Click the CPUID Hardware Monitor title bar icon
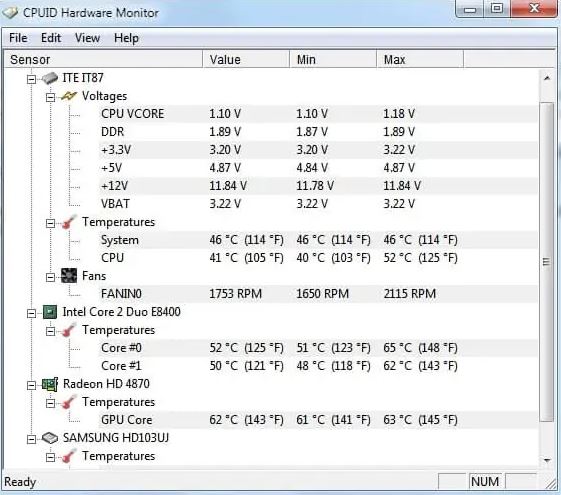Image resolution: width=561 pixels, height=495 pixels. pos(10,13)
